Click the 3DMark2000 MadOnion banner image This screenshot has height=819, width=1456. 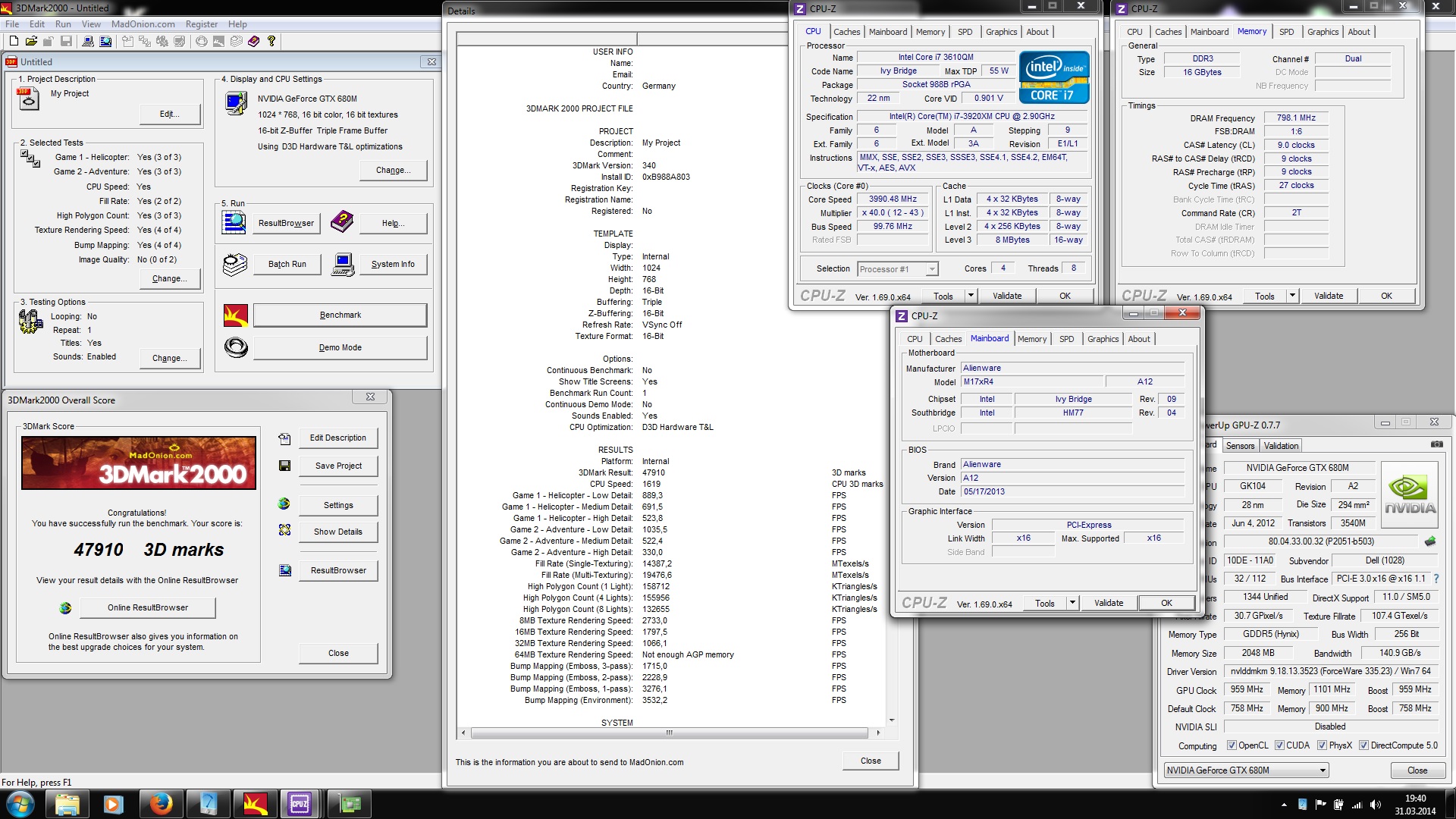[139, 463]
